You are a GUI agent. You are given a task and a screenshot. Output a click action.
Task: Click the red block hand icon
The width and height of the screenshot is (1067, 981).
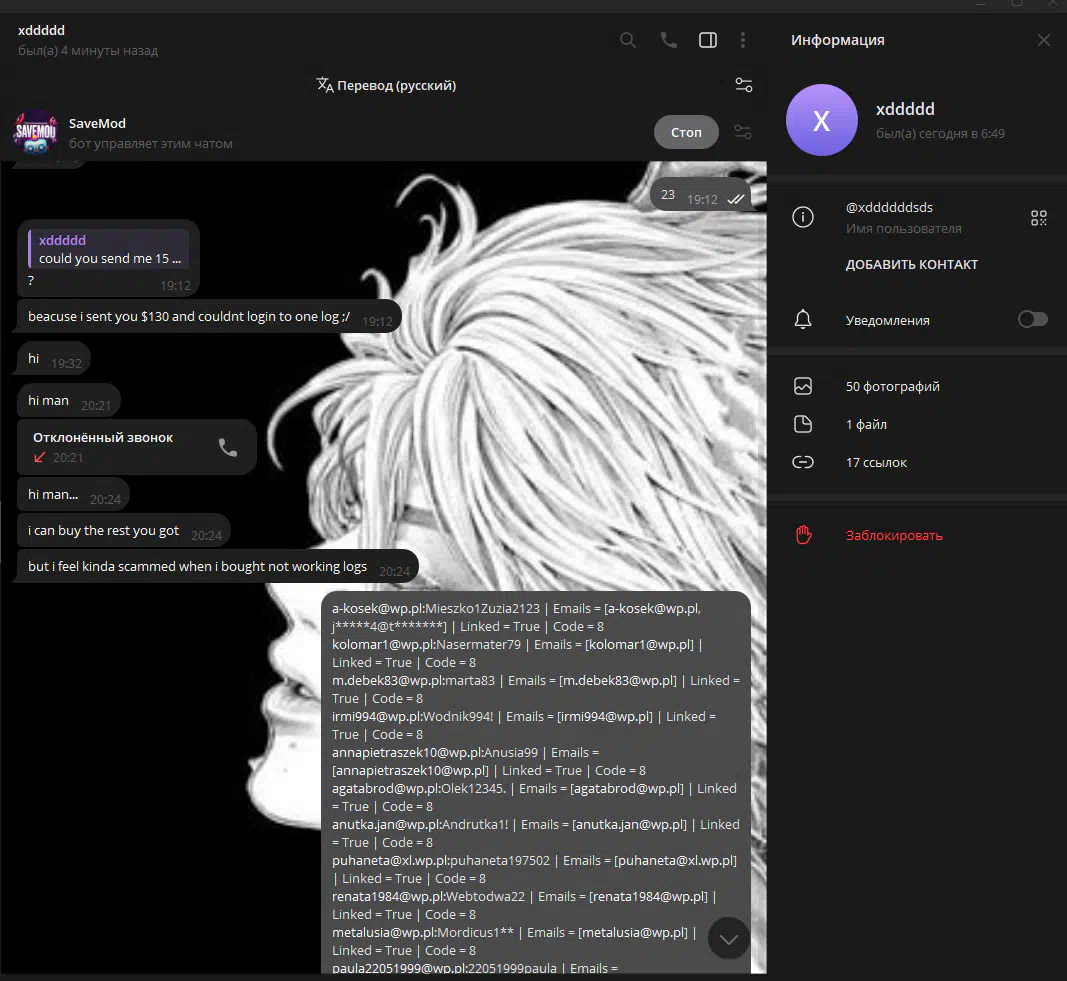coord(804,535)
